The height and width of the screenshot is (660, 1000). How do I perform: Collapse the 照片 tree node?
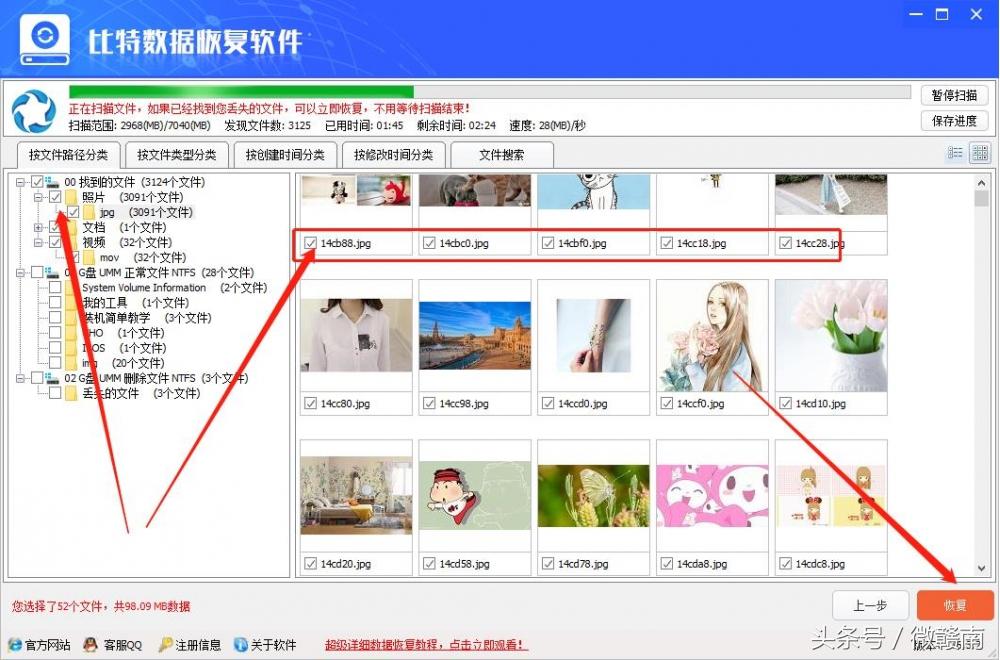coord(39,198)
